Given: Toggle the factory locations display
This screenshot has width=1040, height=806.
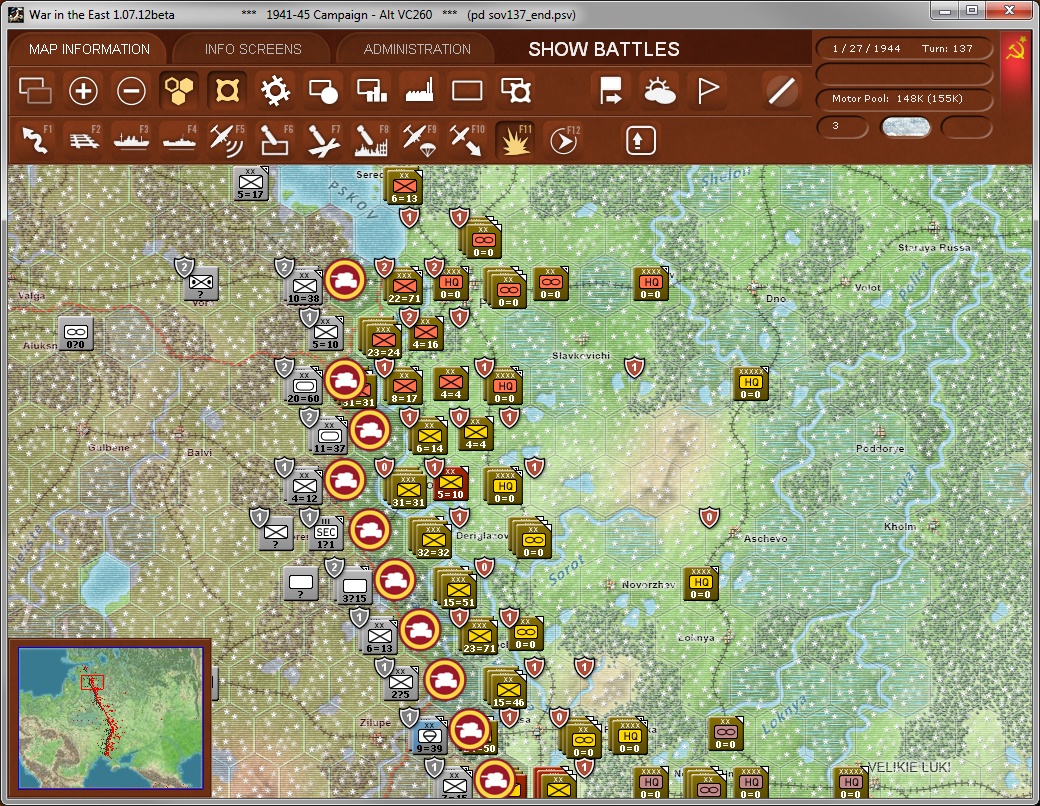Looking at the screenshot, I should [419, 91].
